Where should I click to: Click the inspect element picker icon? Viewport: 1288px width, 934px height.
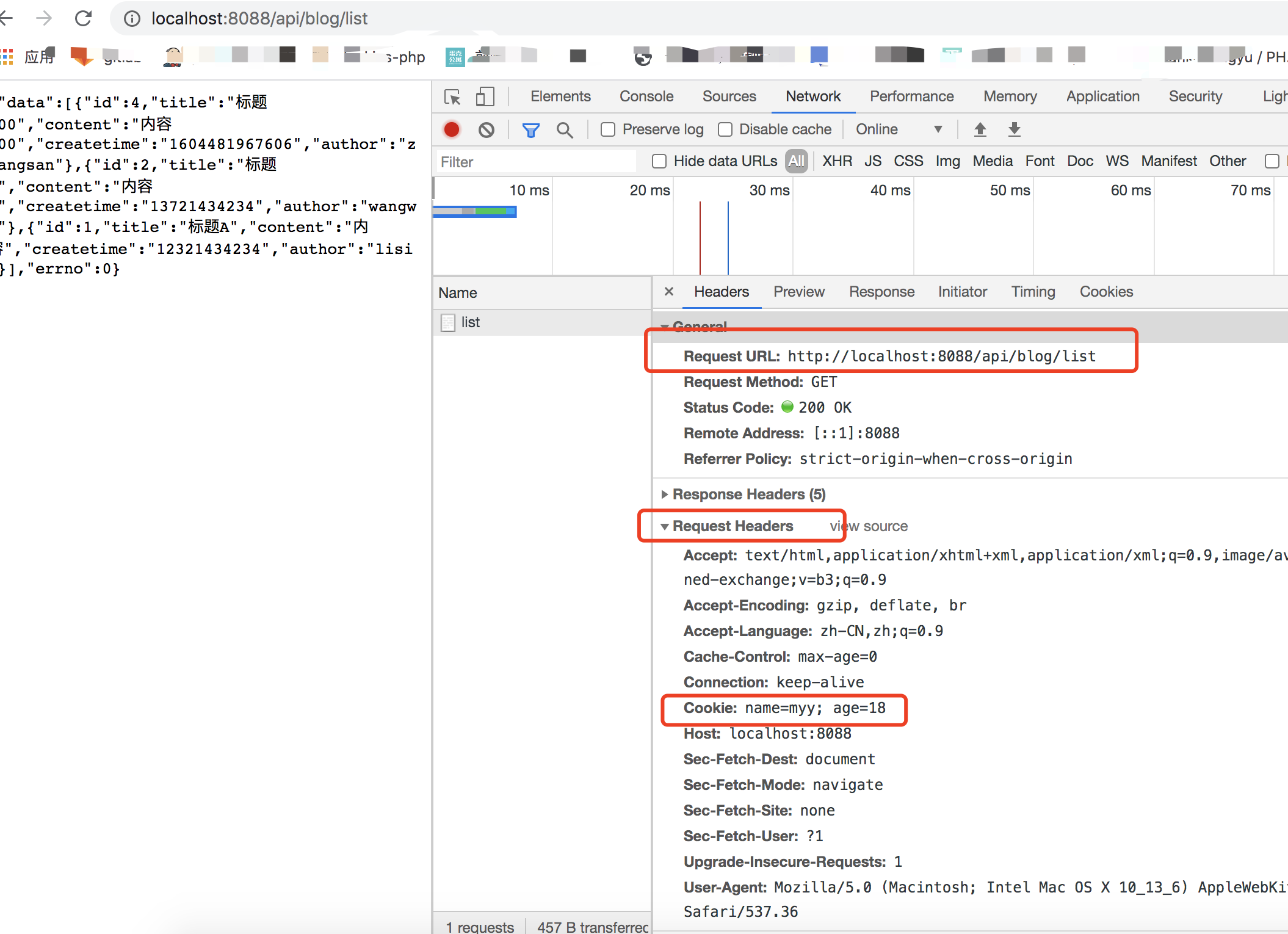click(x=452, y=96)
